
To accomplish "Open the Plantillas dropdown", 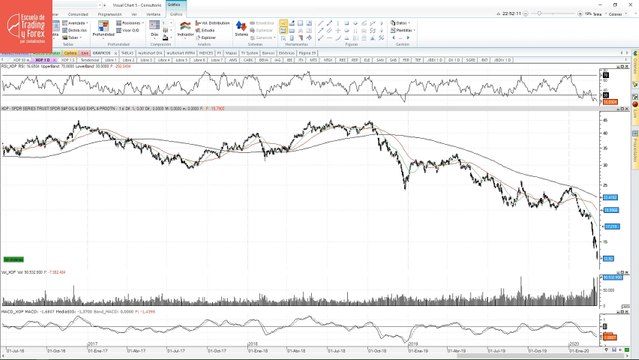I will [403, 30].
